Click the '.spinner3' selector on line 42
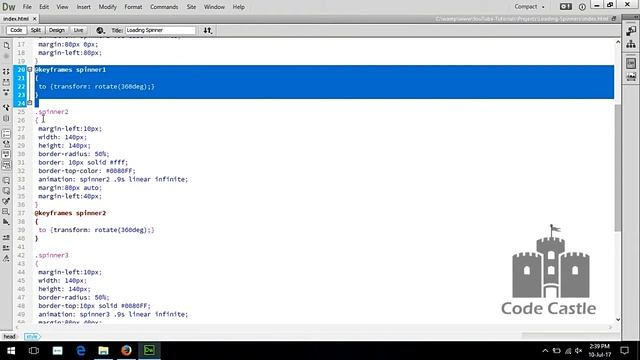640x360 pixels. click(52, 255)
